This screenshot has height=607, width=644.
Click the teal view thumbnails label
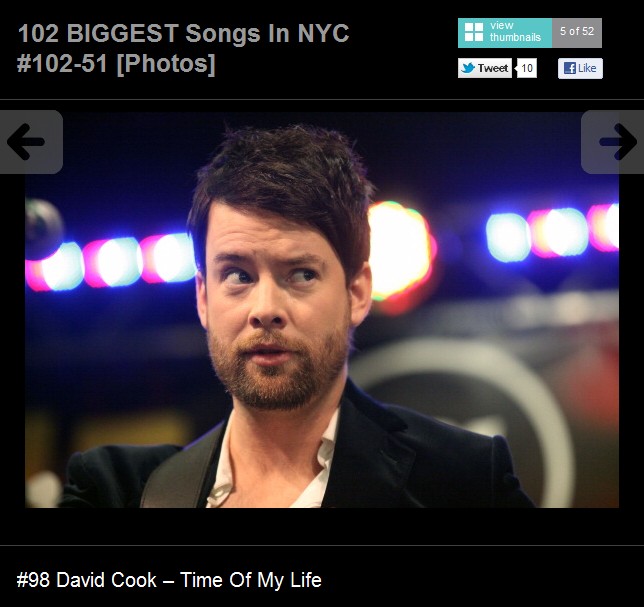(x=515, y=32)
